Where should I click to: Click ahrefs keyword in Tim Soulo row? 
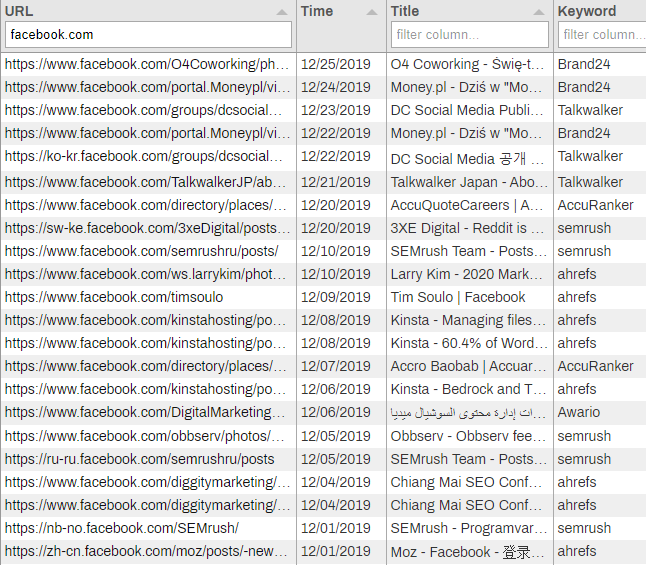pos(577,297)
